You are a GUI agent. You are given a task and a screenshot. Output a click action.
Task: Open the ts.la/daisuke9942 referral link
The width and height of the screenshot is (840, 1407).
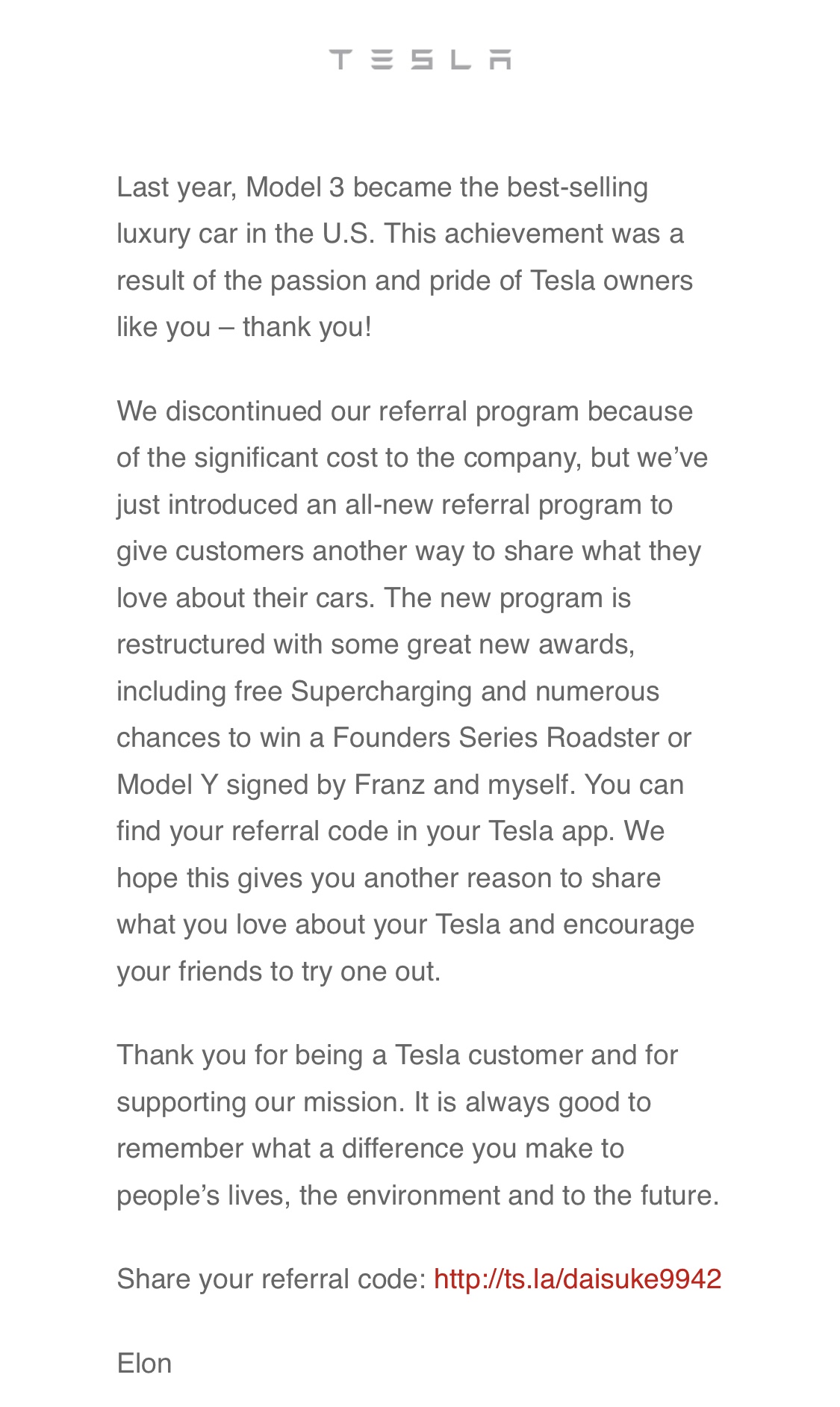click(577, 1279)
